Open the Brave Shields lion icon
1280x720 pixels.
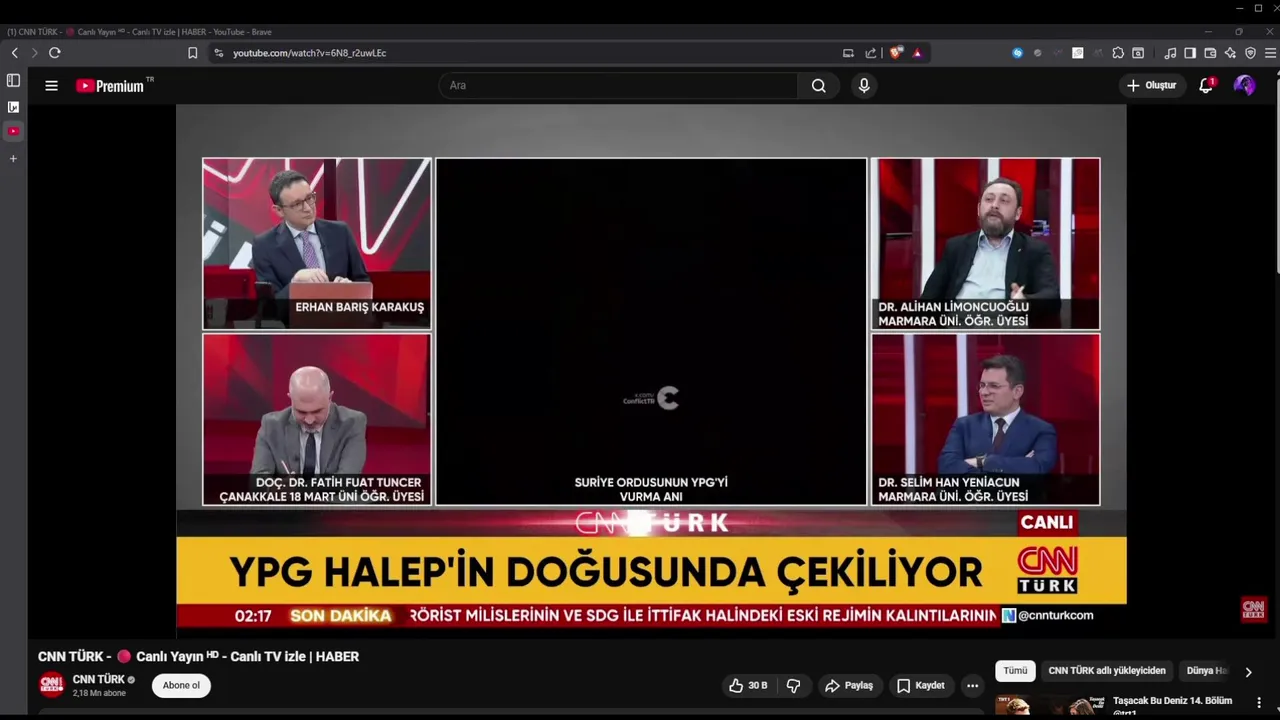(x=896, y=53)
